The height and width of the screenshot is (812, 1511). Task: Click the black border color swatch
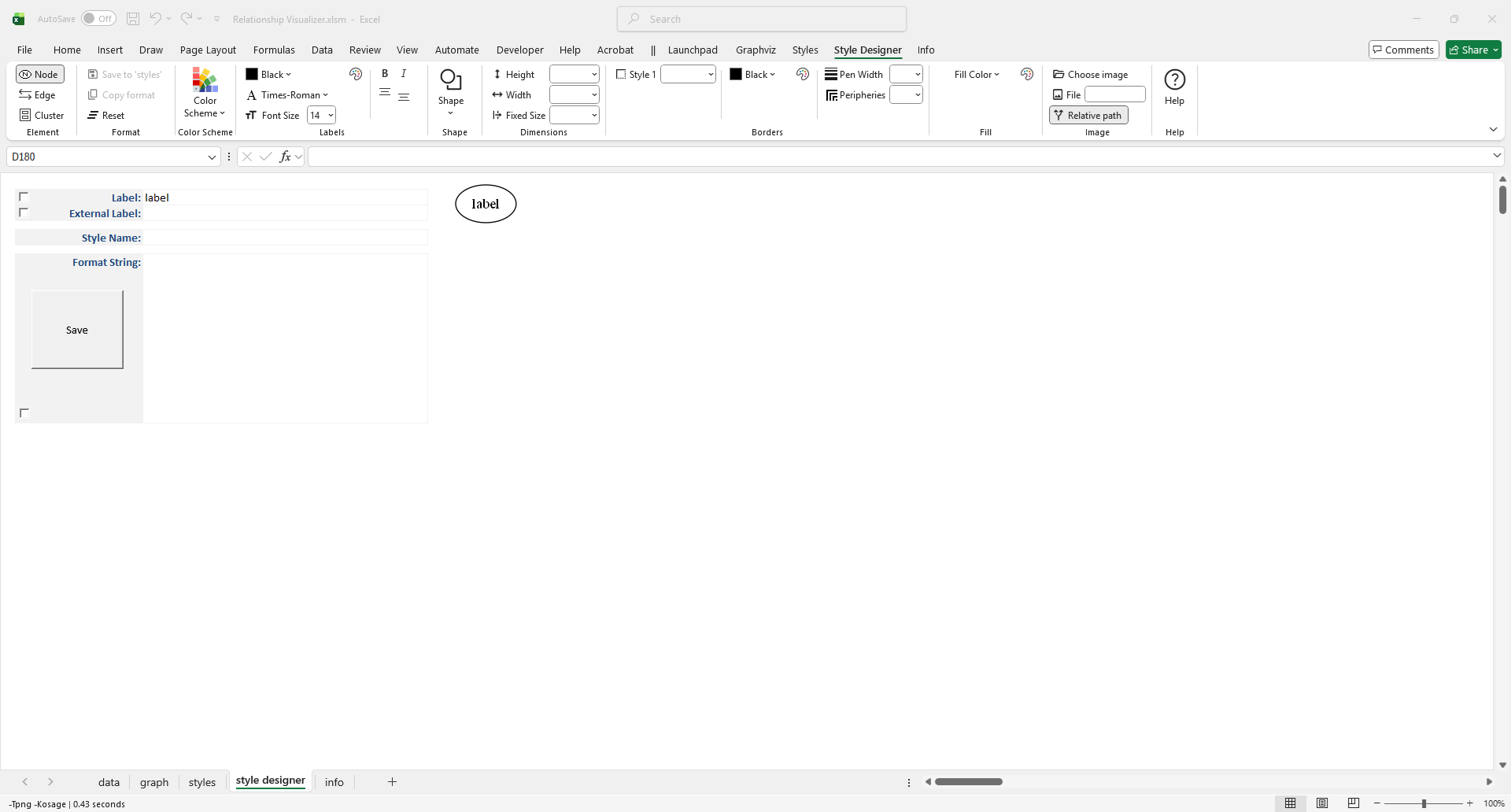pos(736,75)
